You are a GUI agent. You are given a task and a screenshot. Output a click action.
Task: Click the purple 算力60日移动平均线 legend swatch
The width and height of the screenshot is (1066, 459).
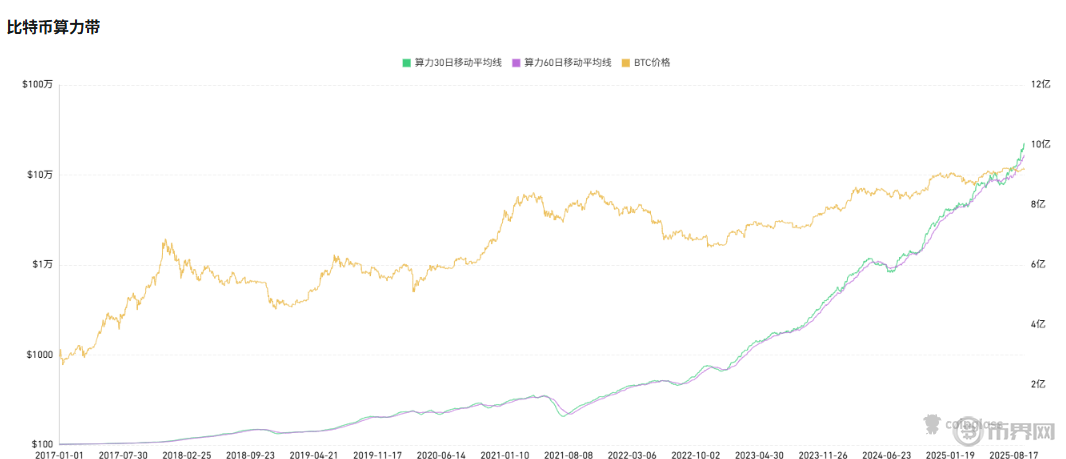516,62
